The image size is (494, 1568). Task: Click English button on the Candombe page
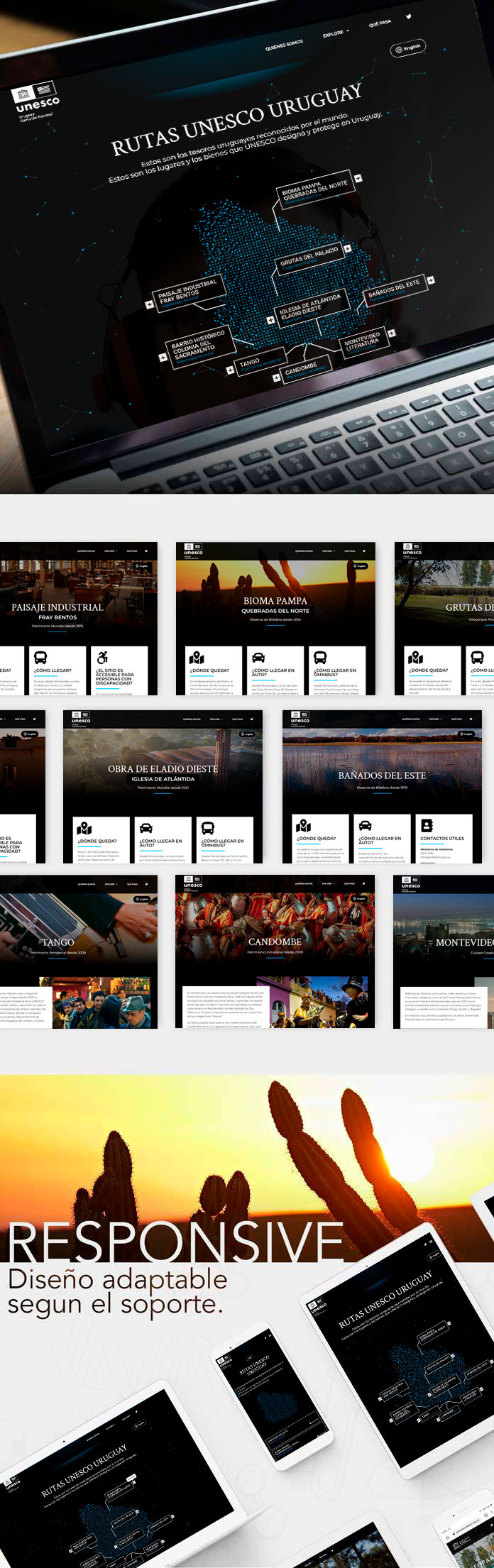pyautogui.click(x=360, y=899)
